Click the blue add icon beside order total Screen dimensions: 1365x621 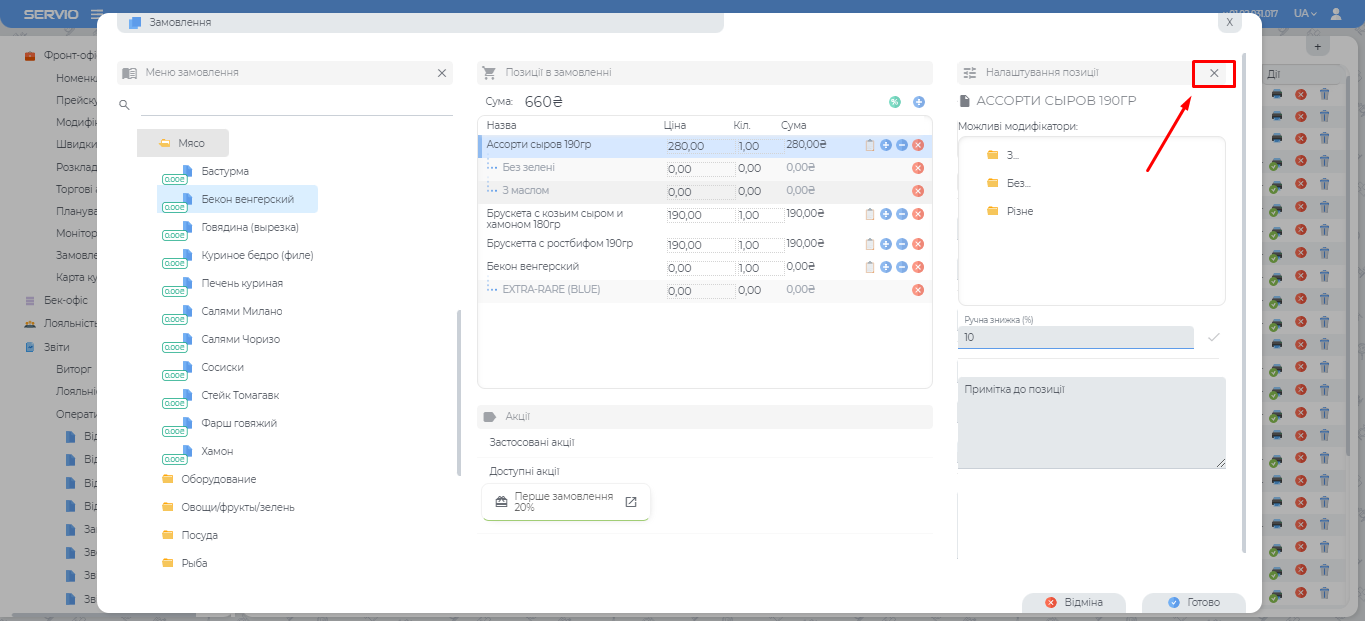coord(919,102)
